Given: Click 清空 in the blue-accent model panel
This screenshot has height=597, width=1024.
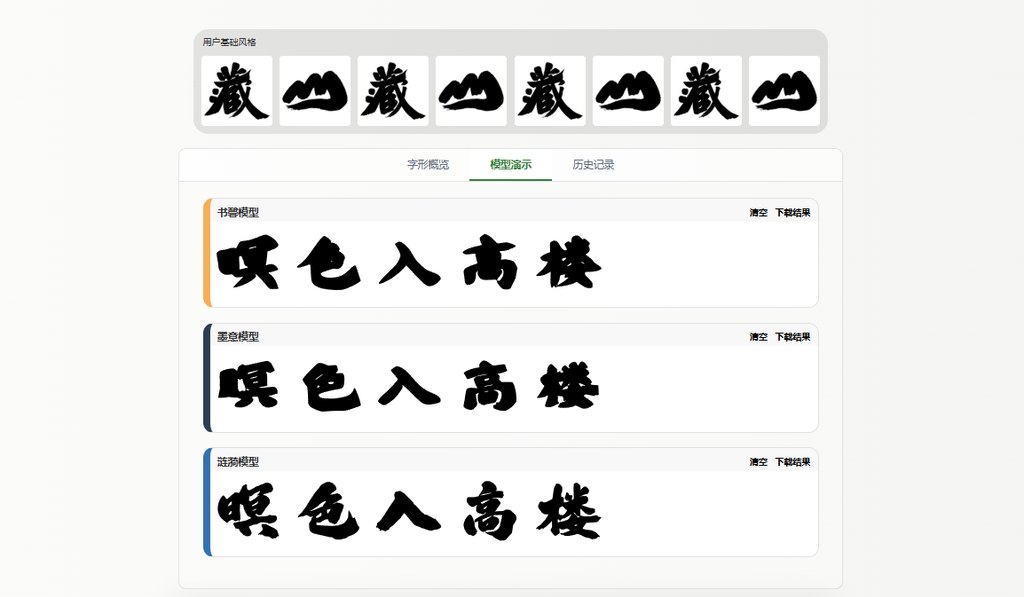Looking at the screenshot, I should [758, 462].
